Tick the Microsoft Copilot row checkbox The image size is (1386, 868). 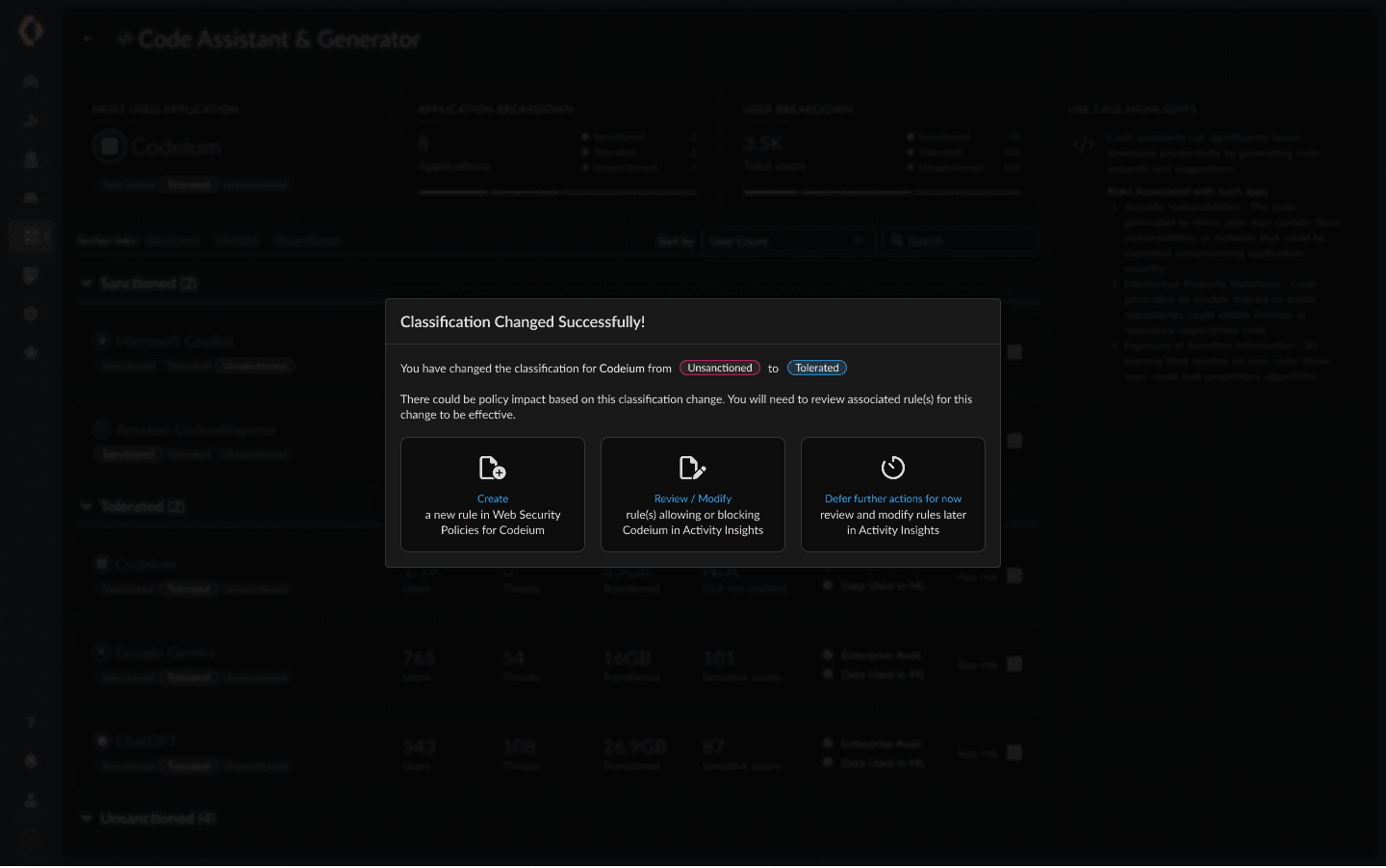click(1014, 352)
